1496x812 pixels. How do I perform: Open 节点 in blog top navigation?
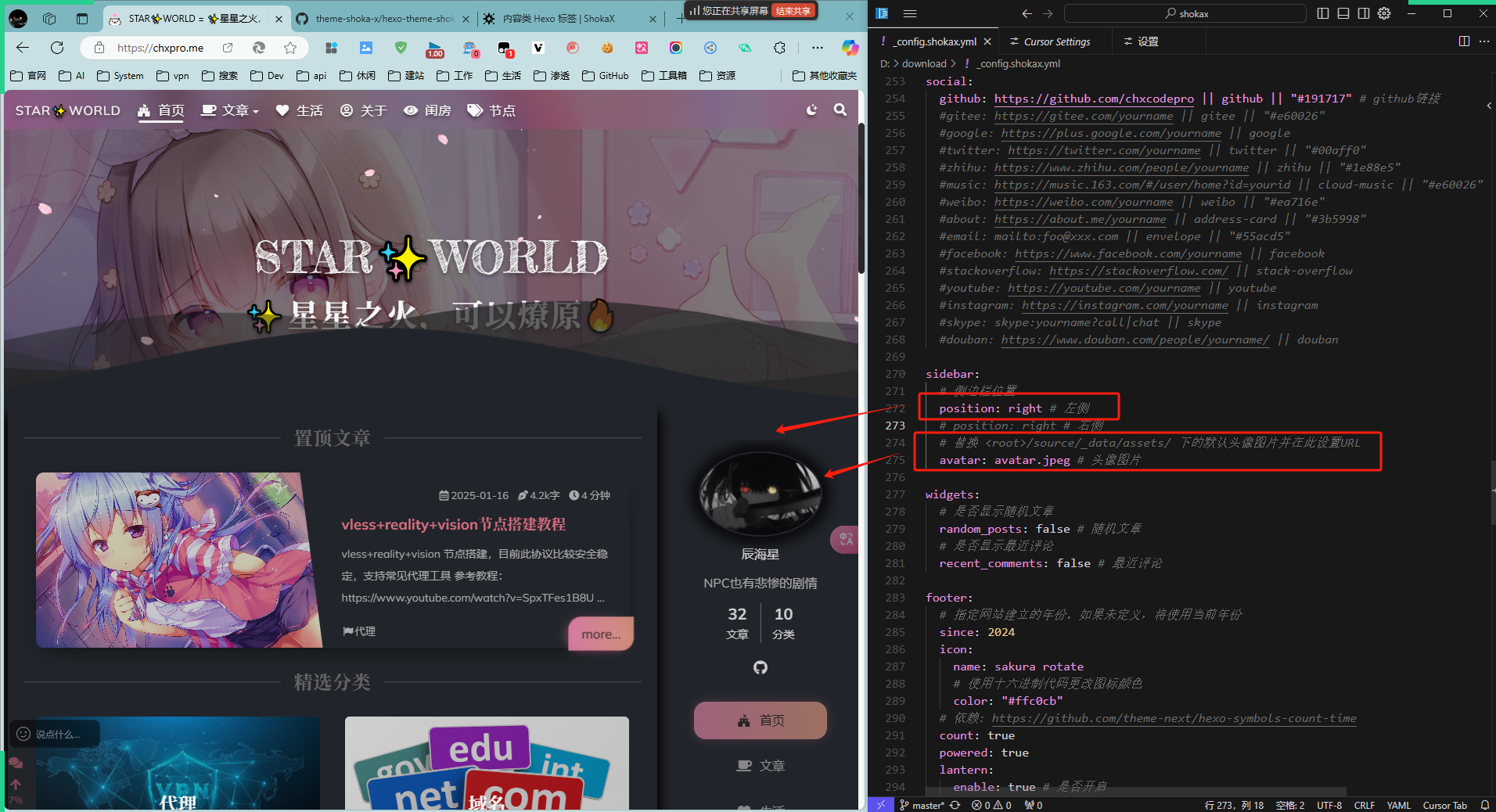pyautogui.click(x=492, y=111)
